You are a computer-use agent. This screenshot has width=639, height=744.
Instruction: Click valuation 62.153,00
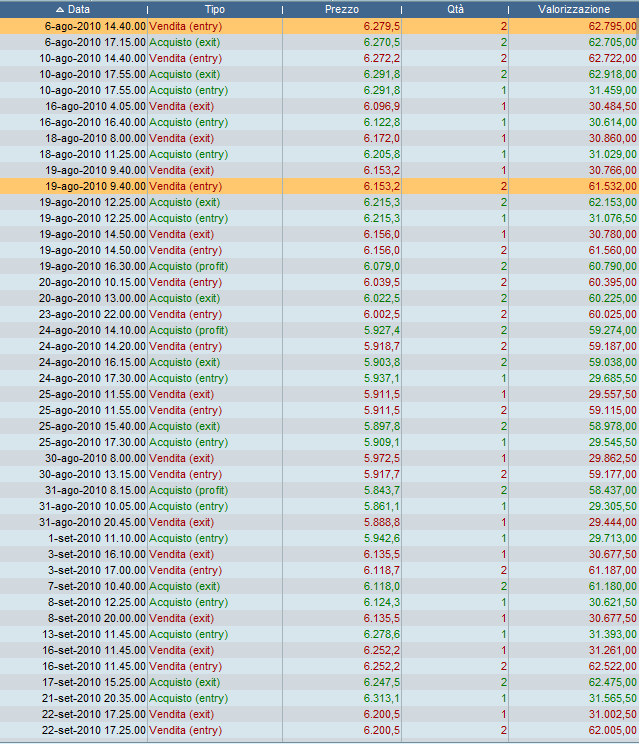(x=612, y=202)
